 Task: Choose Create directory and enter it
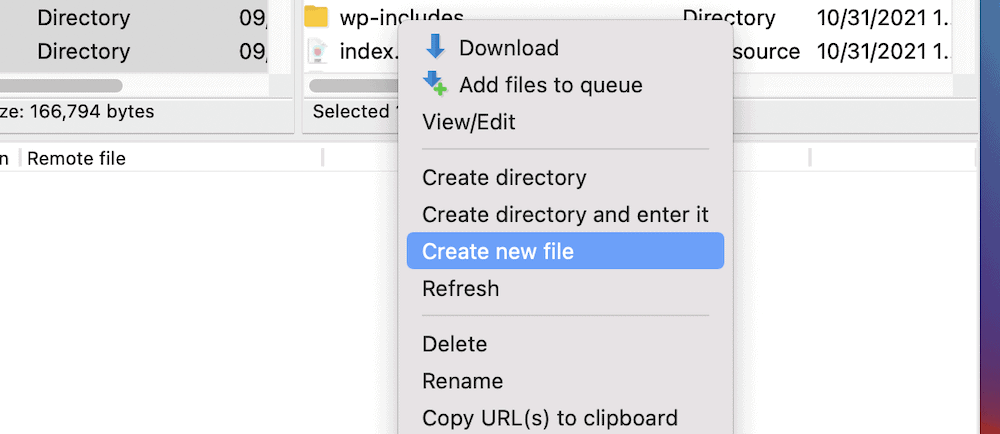click(x=565, y=214)
